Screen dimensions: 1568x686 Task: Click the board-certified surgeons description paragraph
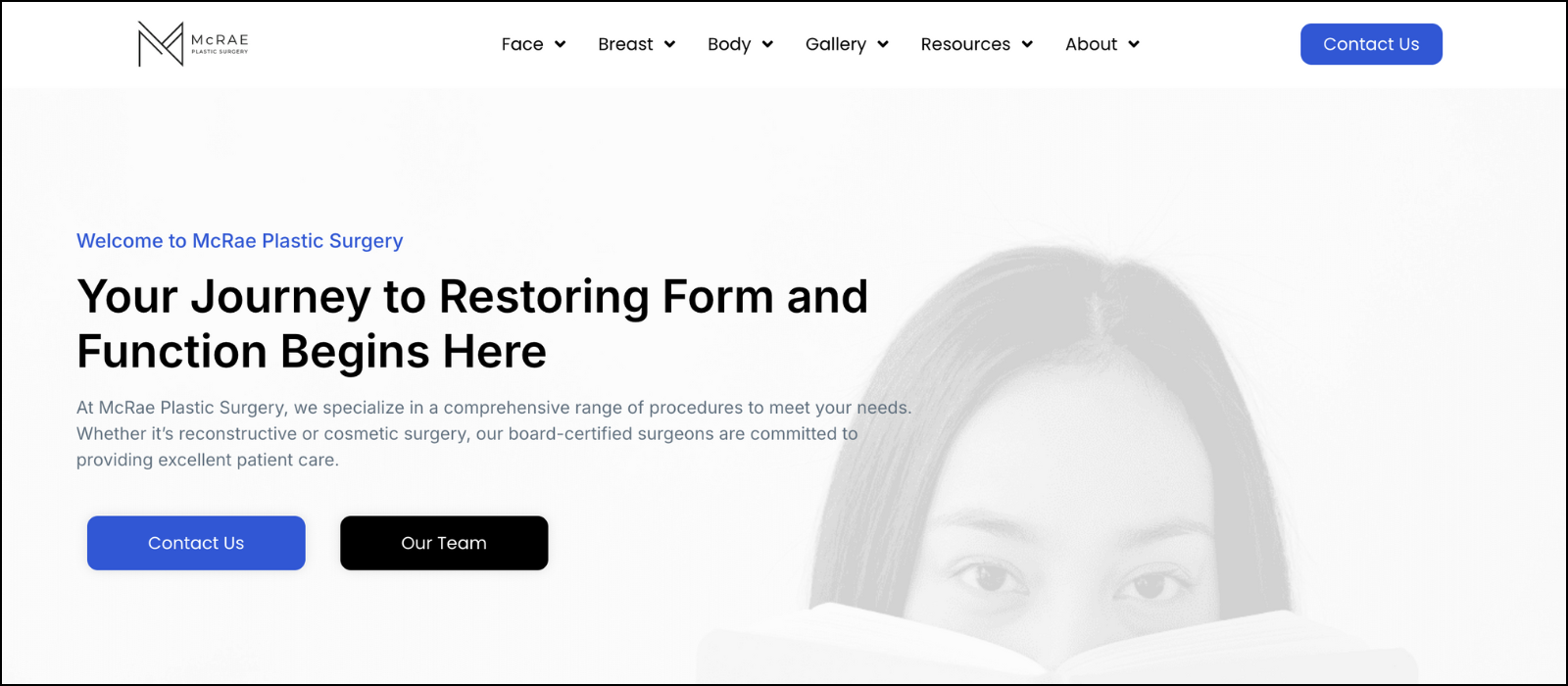coord(494,433)
